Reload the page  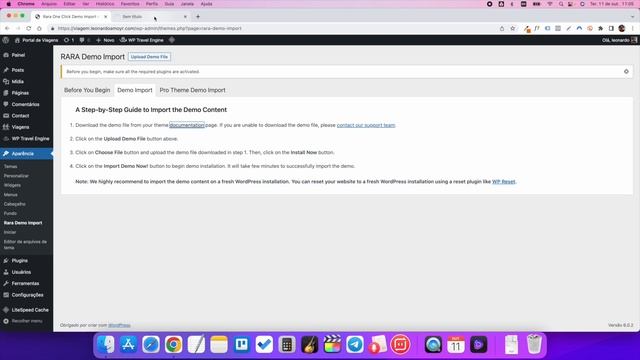pos(29,29)
